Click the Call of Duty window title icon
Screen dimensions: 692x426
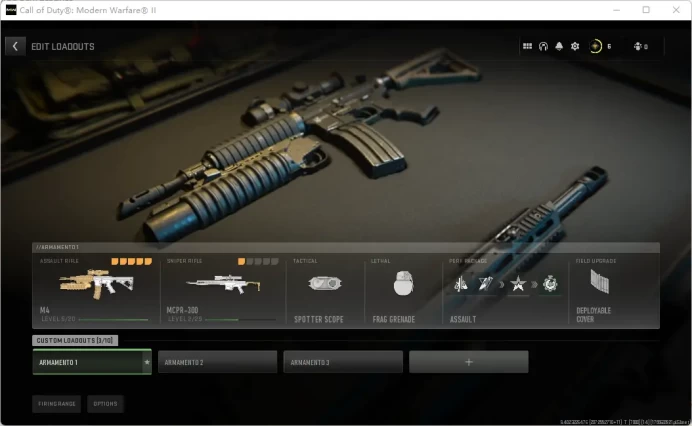coord(11,10)
